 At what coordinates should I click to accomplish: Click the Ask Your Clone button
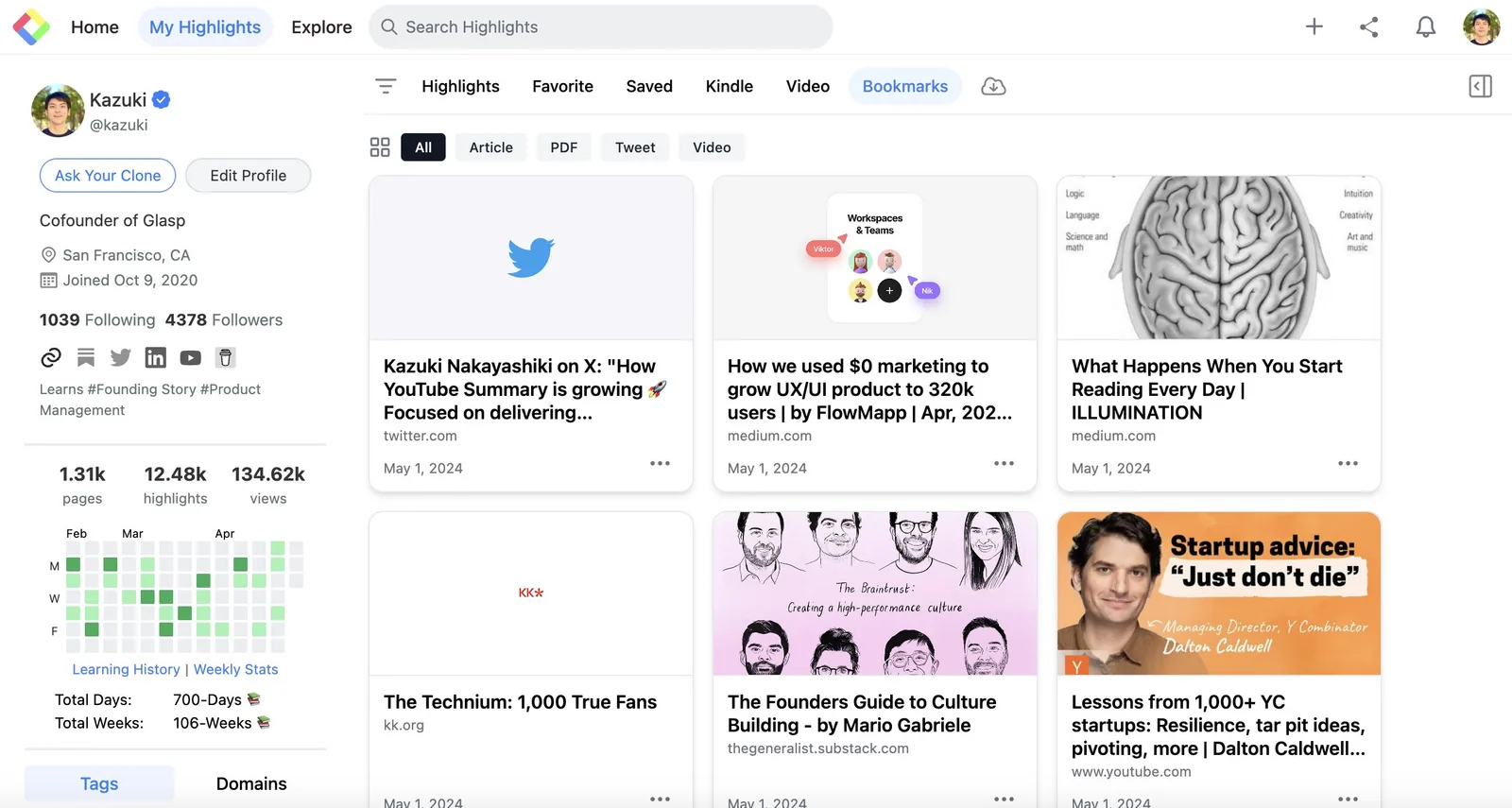point(108,176)
